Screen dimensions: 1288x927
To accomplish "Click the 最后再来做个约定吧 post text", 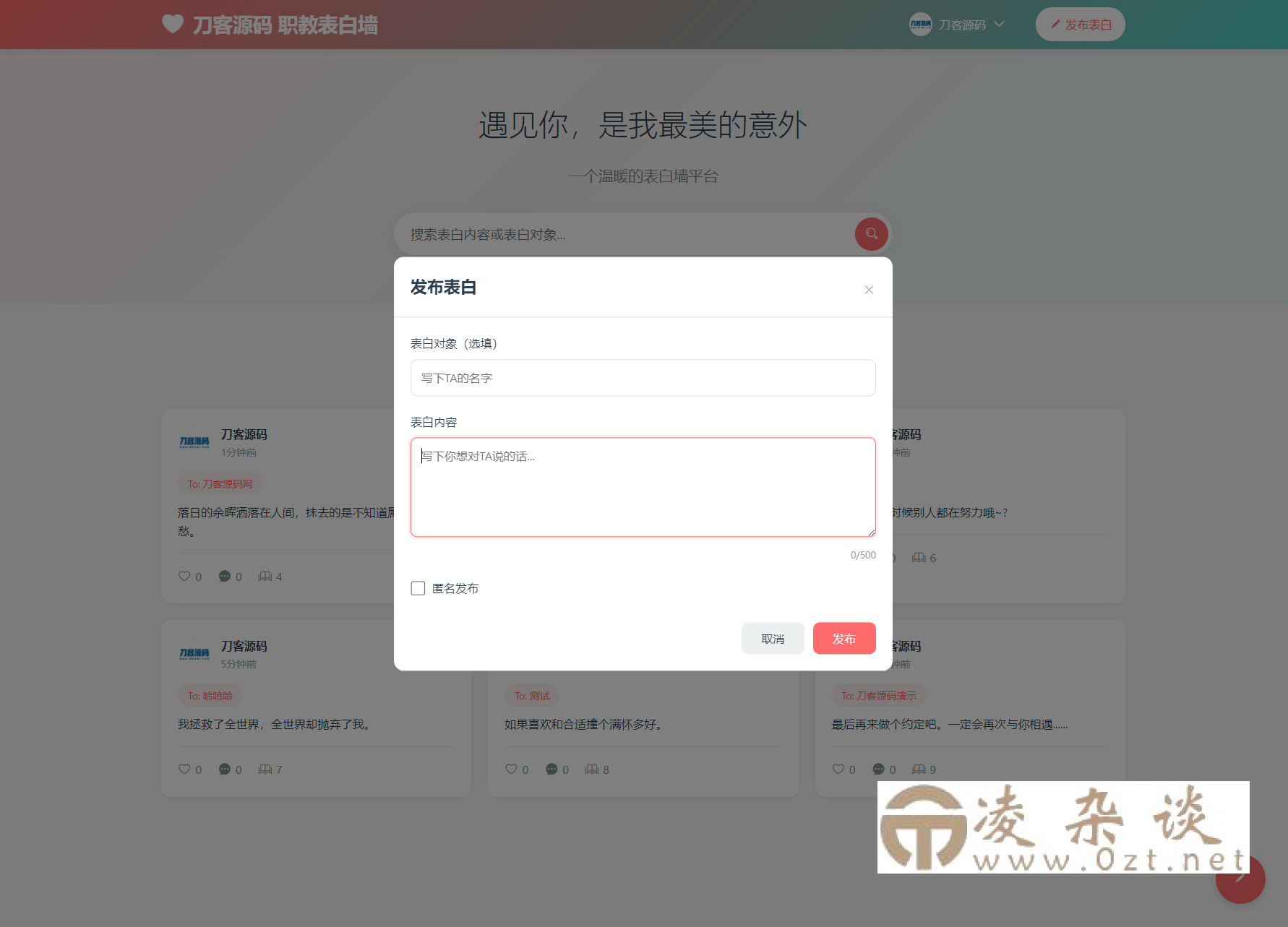I will click(x=950, y=724).
